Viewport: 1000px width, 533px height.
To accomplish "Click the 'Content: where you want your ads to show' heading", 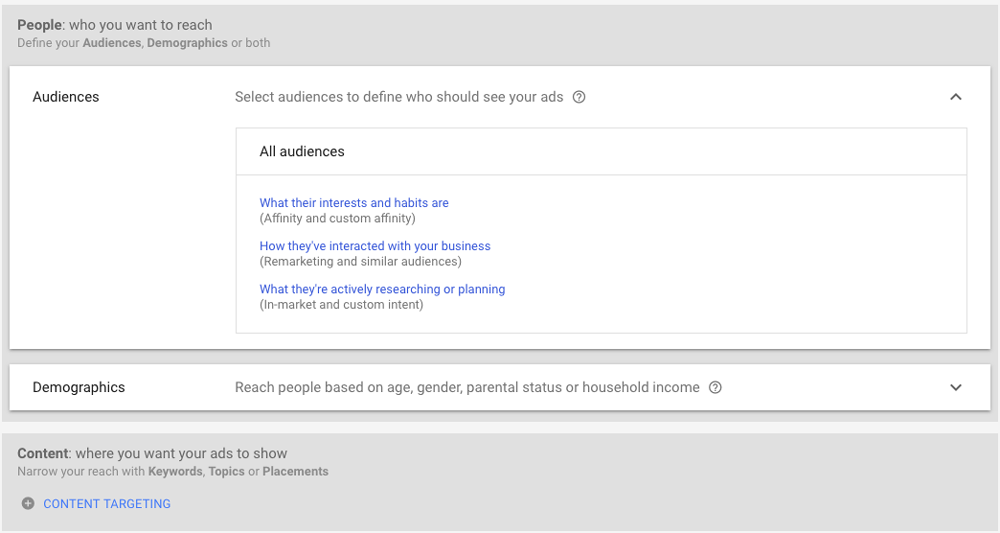I will (152, 454).
